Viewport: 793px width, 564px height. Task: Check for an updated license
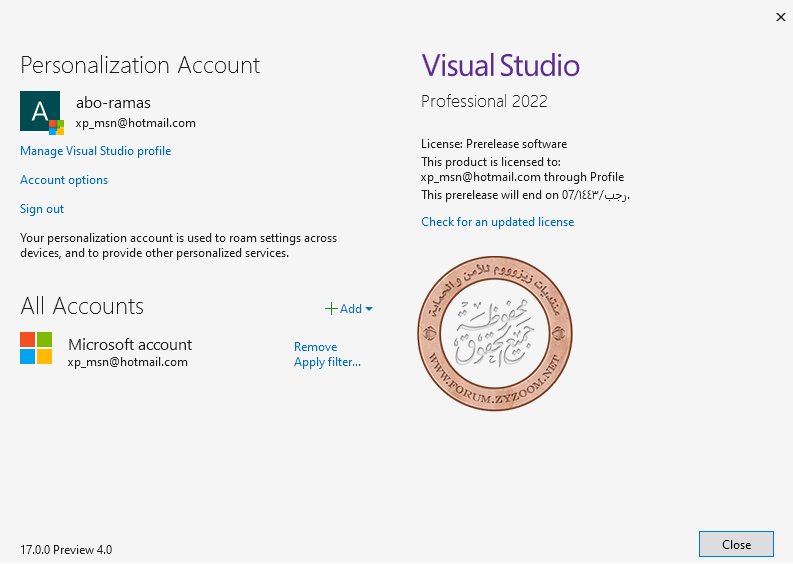[x=498, y=222]
